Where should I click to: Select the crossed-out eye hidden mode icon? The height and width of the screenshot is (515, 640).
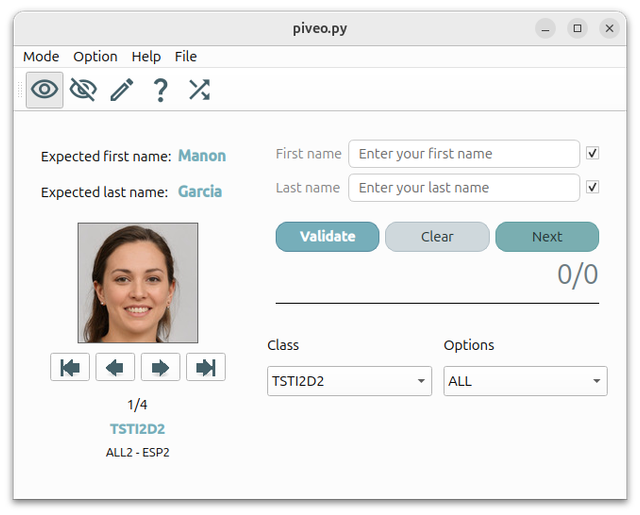83,90
